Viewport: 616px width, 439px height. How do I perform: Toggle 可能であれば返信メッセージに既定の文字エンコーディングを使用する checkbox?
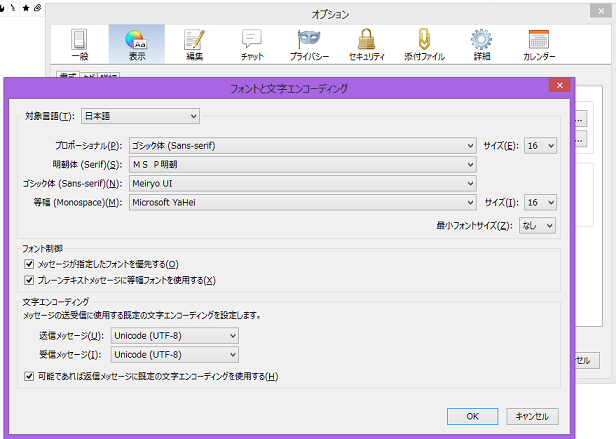point(29,376)
